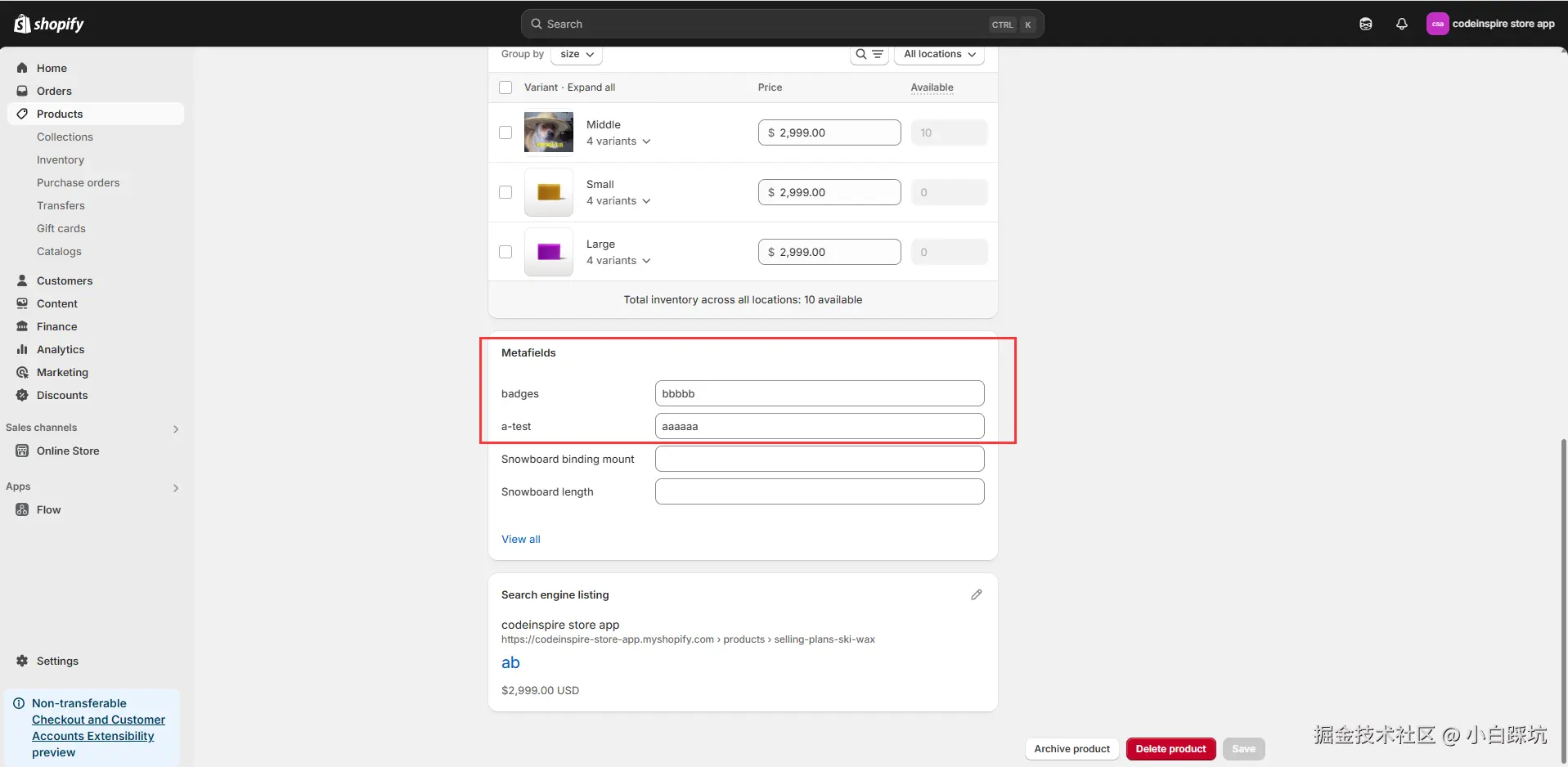The height and width of the screenshot is (767, 1568).
Task: Open the sidekick assistant icon in top bar
Action: point(1366,24)
